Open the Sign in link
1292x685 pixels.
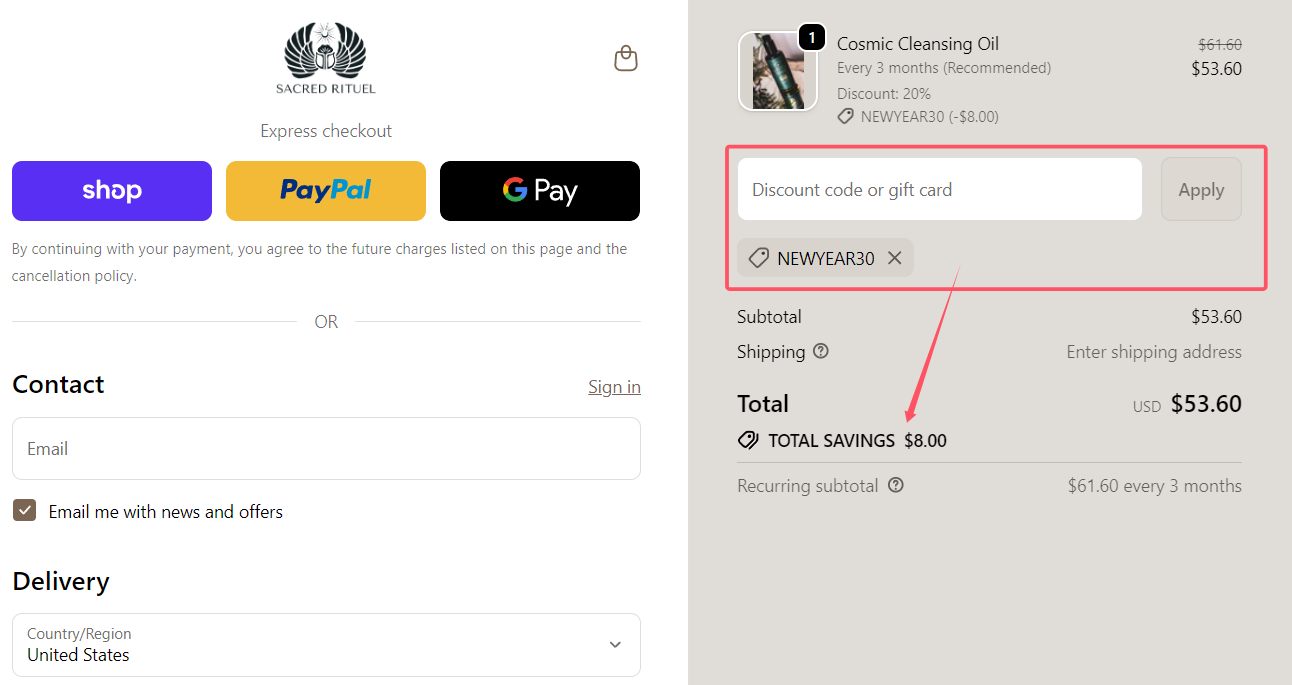pos(614,387)
